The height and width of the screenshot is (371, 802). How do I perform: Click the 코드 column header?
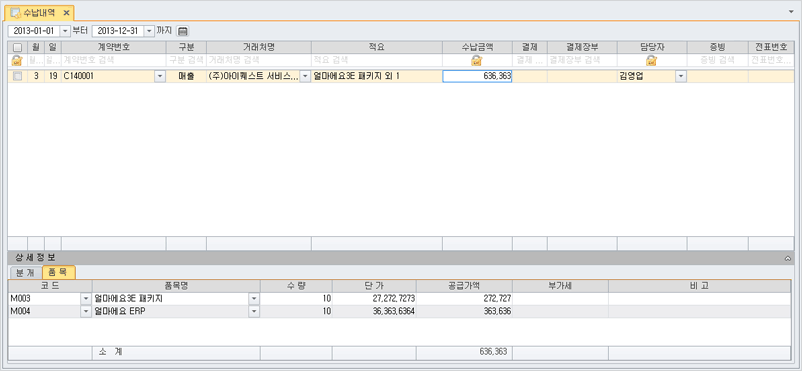[51, 286]
